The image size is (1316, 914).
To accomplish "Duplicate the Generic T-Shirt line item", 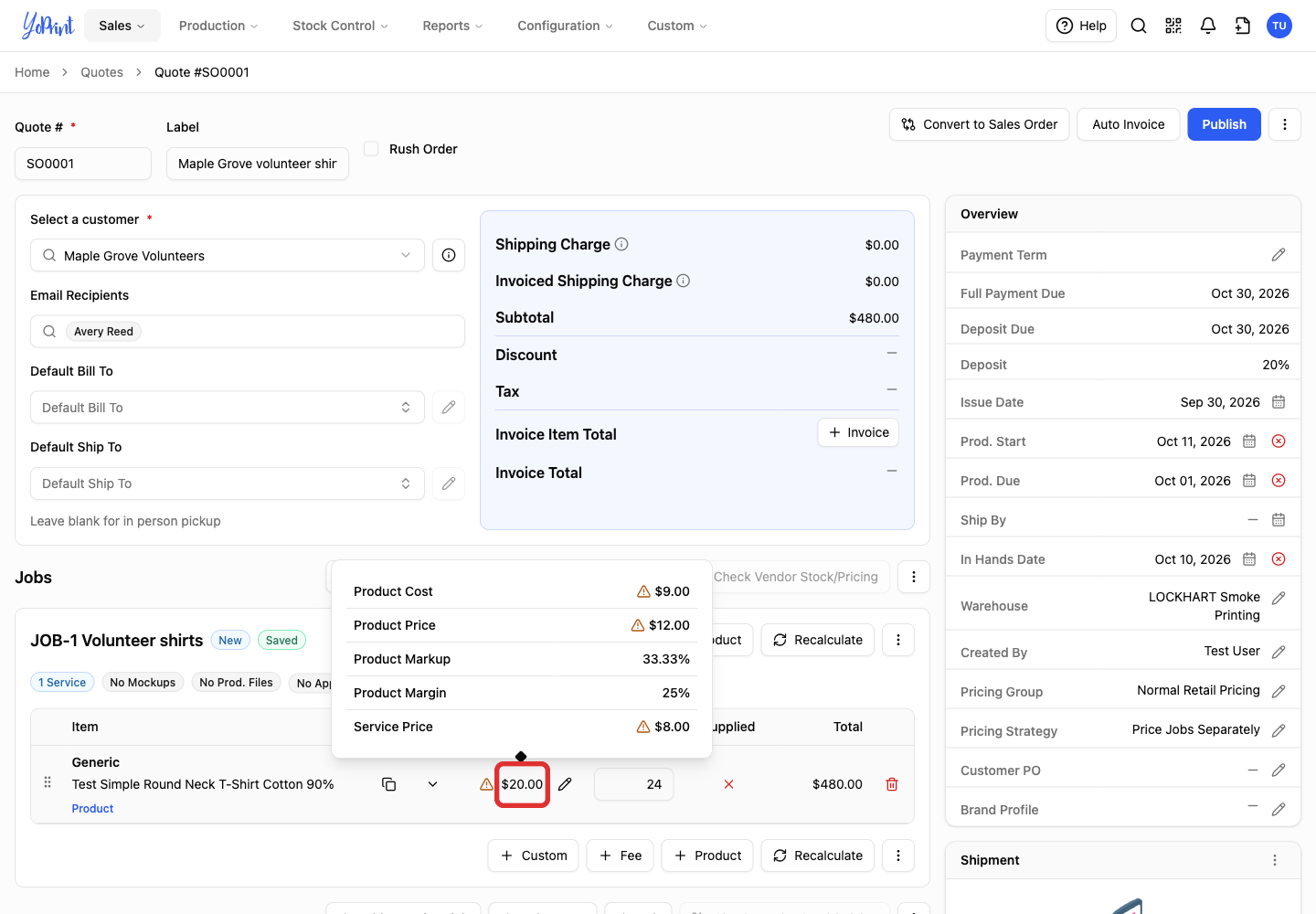I will tap(388, 784).
